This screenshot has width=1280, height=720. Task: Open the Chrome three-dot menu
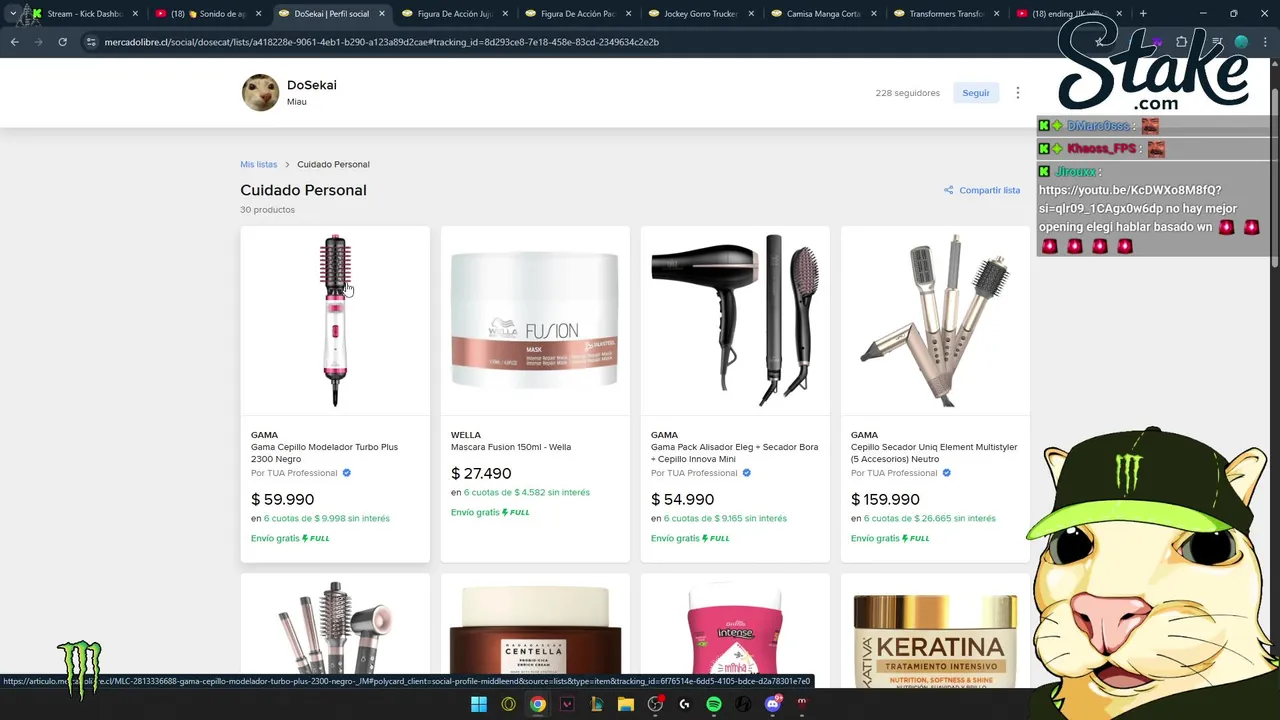[x=1265, y=42]
